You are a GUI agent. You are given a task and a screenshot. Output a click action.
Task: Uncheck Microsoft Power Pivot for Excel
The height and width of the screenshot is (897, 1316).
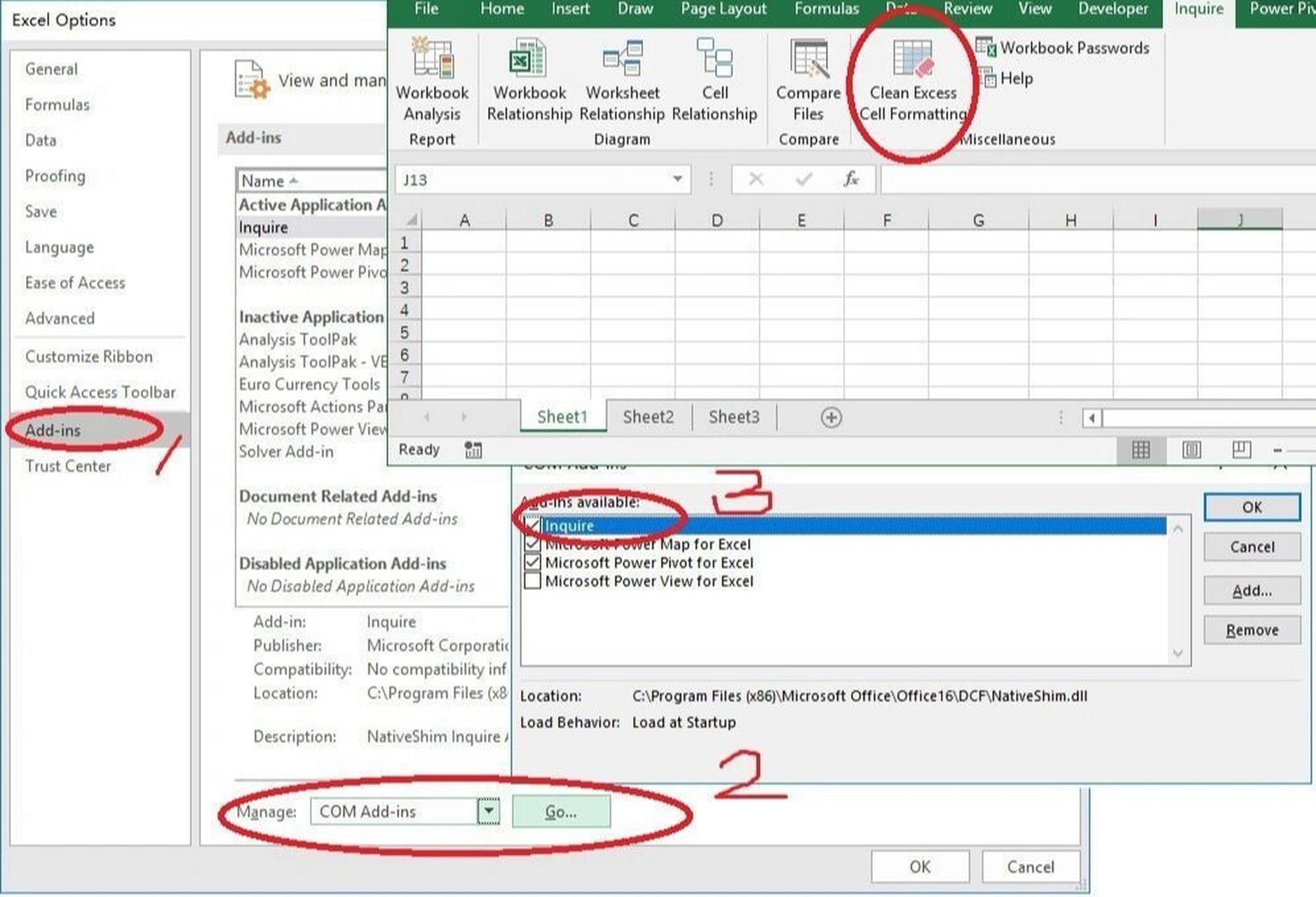point(532,562)
